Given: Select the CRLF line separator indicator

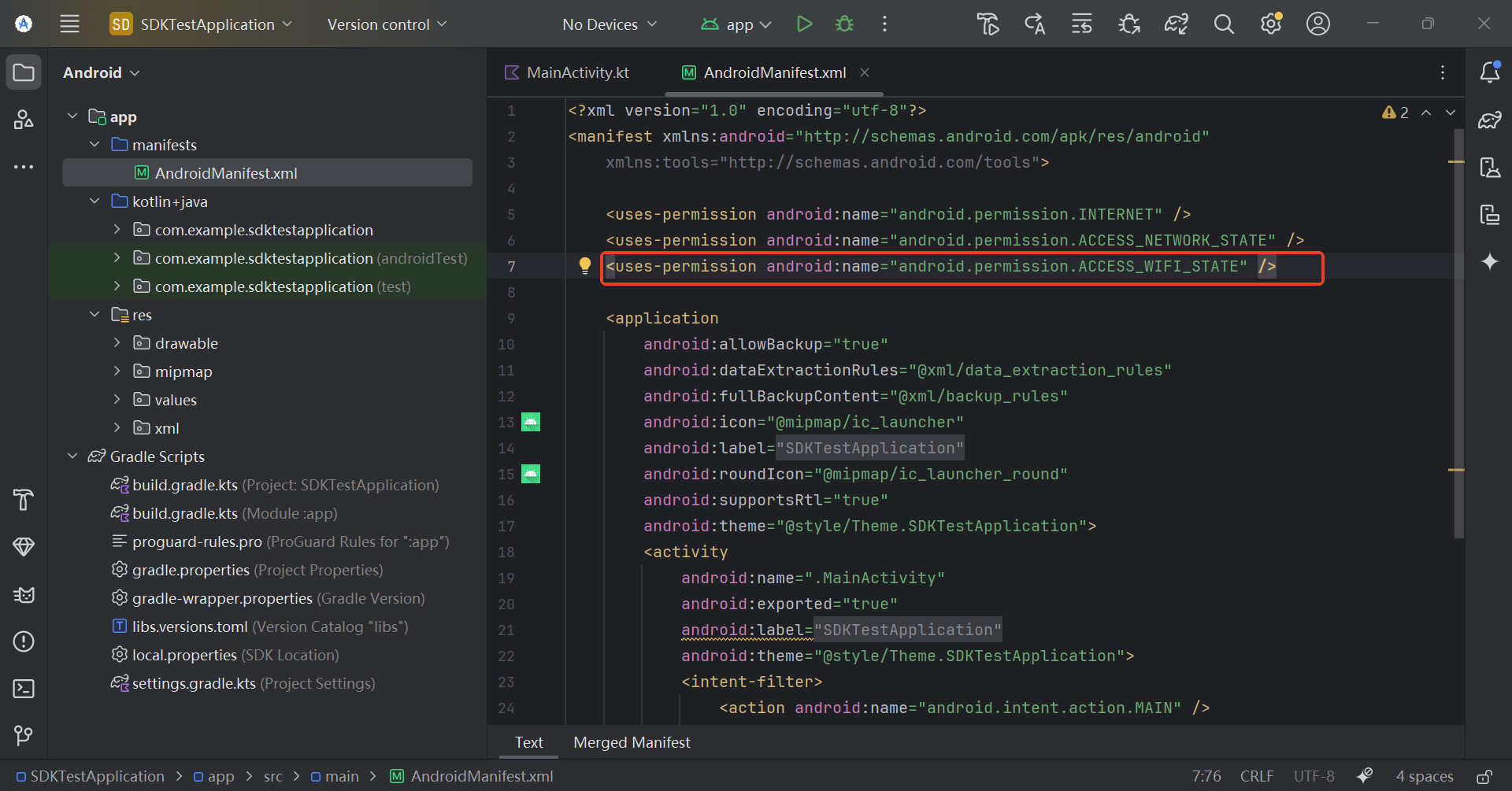Looking at the screenshot, I should (x=1257, y=776).
